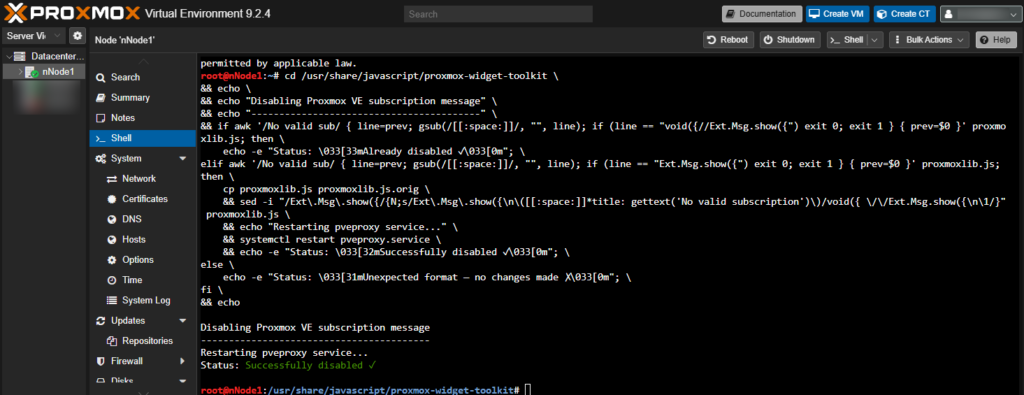Viewport: 1024px width, 395px height.
Task: Collapse the Updates submenu arrow
Action: (x=182, y=321)
